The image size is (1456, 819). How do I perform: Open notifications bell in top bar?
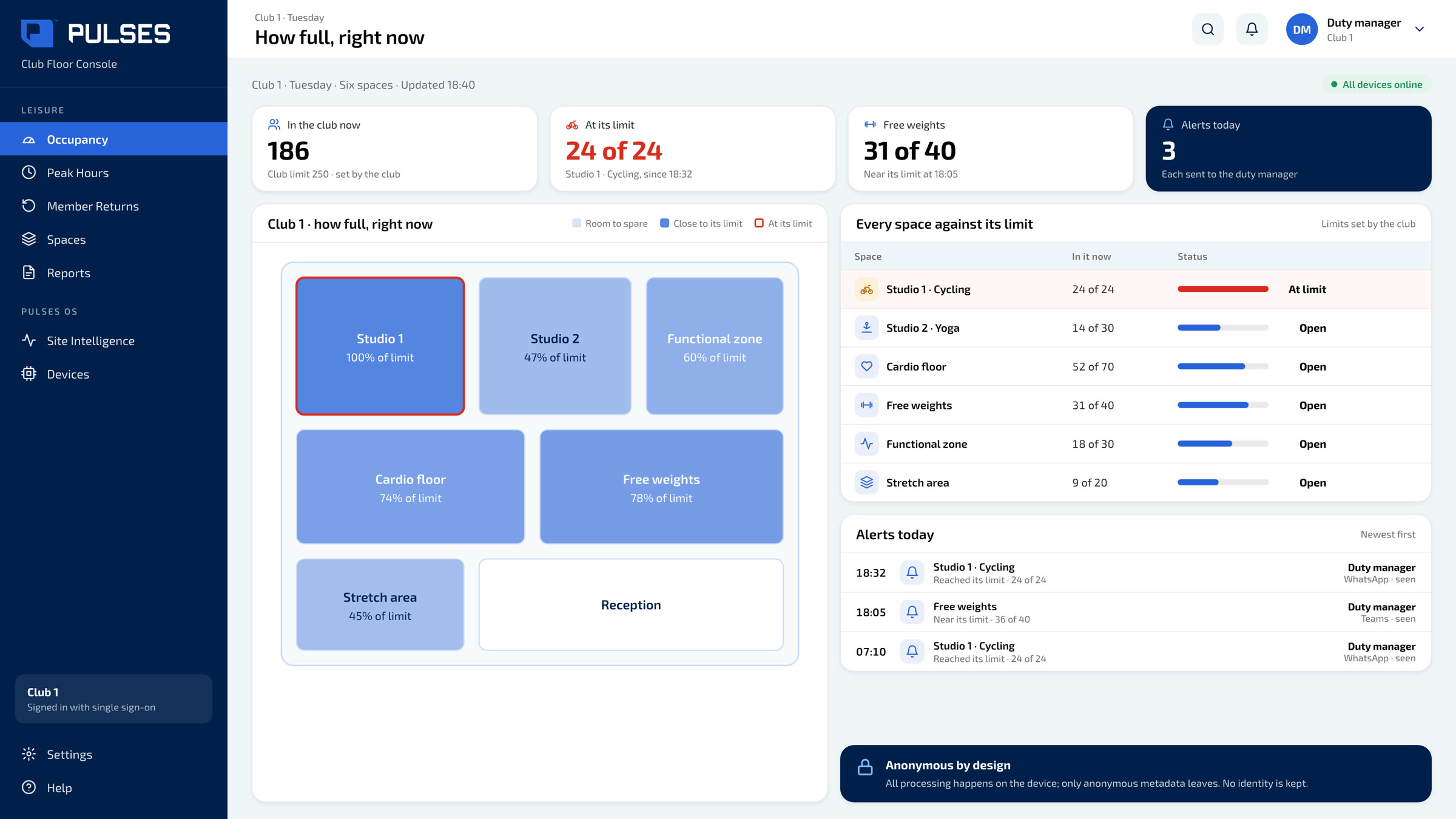(x=1252, y=29)
